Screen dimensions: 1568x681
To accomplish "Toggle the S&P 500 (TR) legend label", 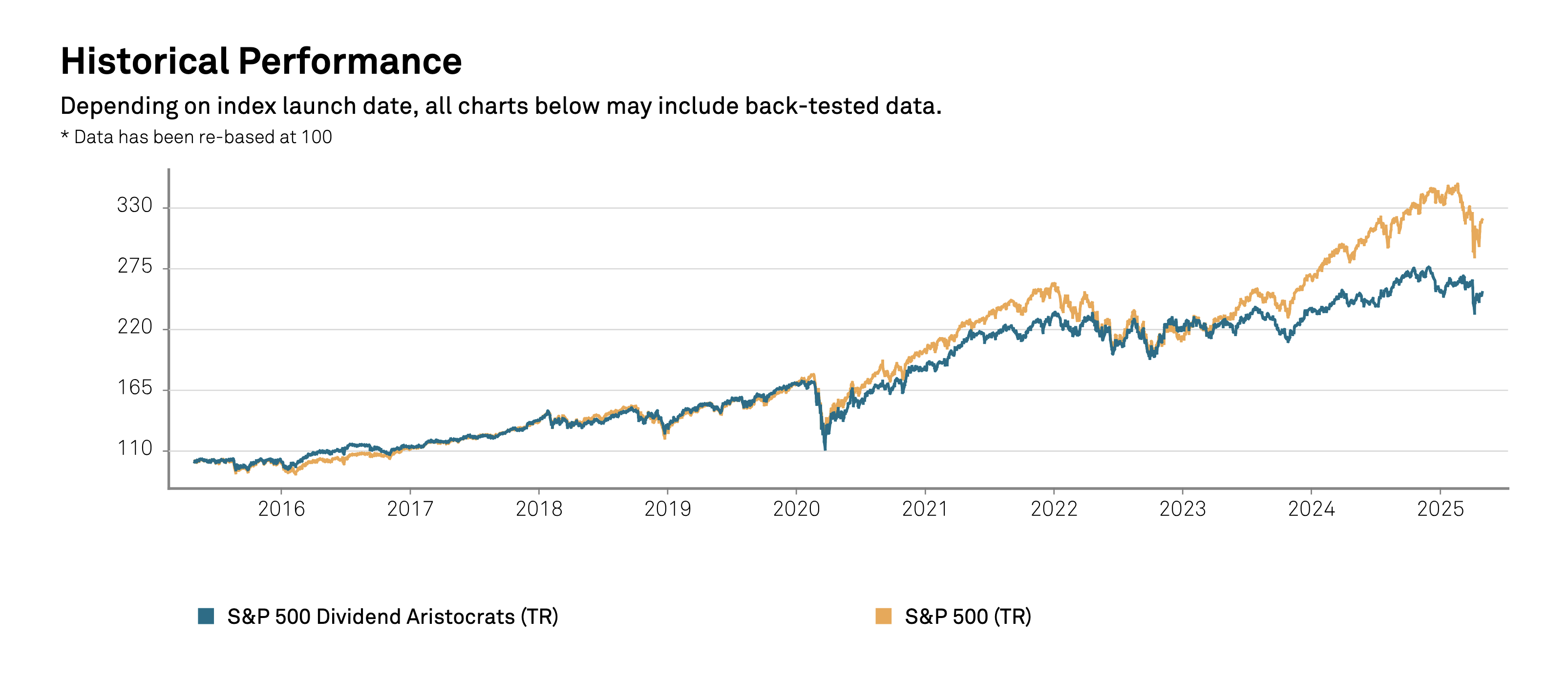I will [x=968, y=617].
